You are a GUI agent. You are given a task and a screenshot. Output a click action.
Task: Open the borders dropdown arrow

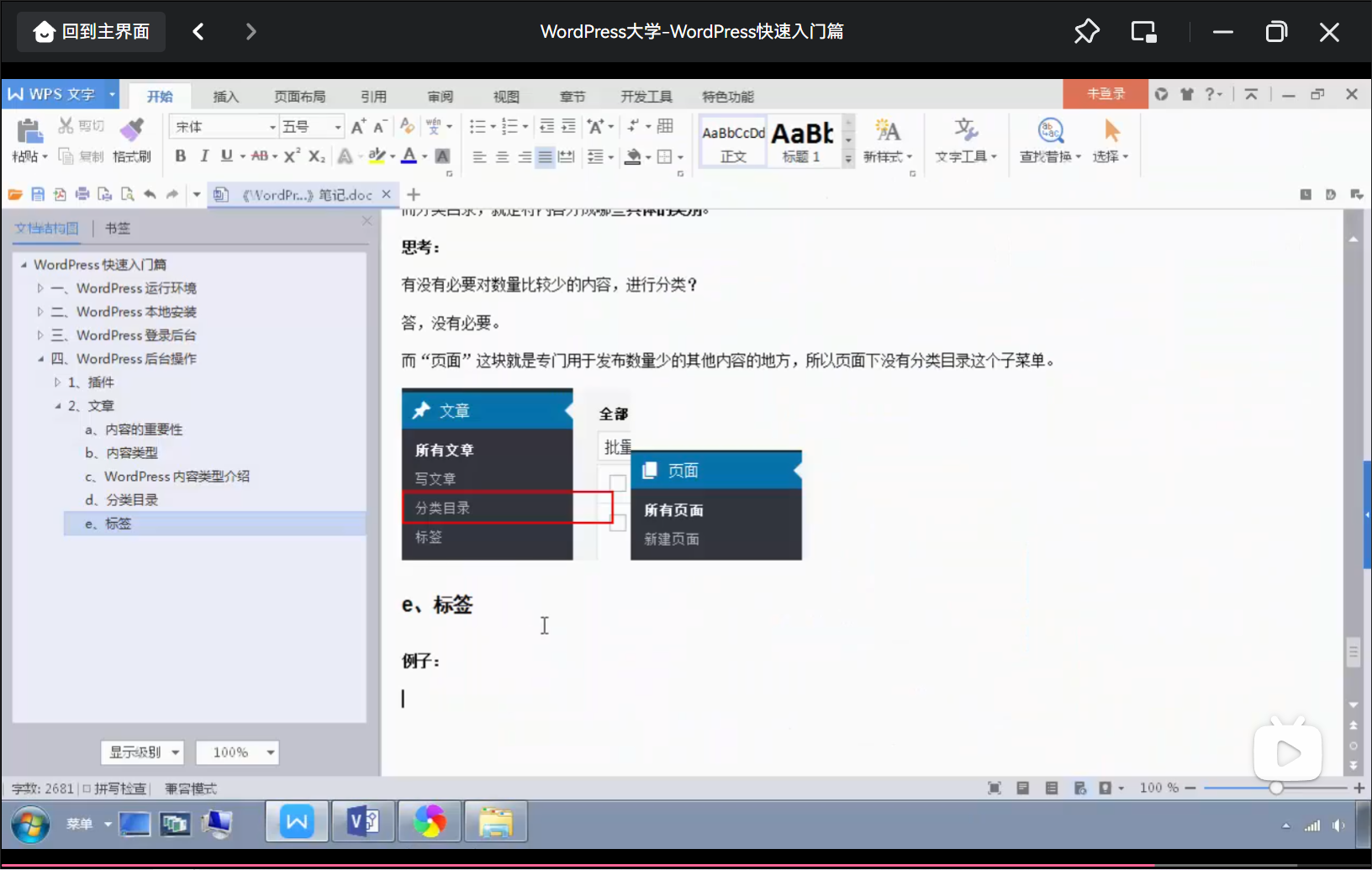pyautogui.click(x=680, y=157)
